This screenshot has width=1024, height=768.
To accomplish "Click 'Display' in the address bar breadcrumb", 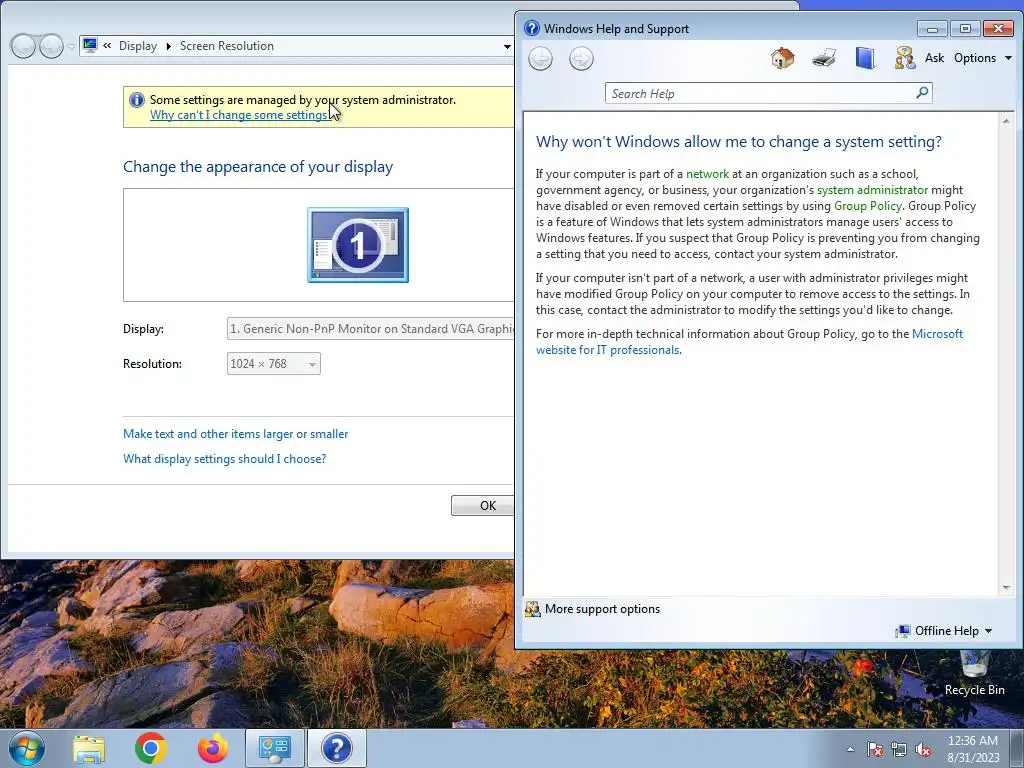I will tap(138, 46).
